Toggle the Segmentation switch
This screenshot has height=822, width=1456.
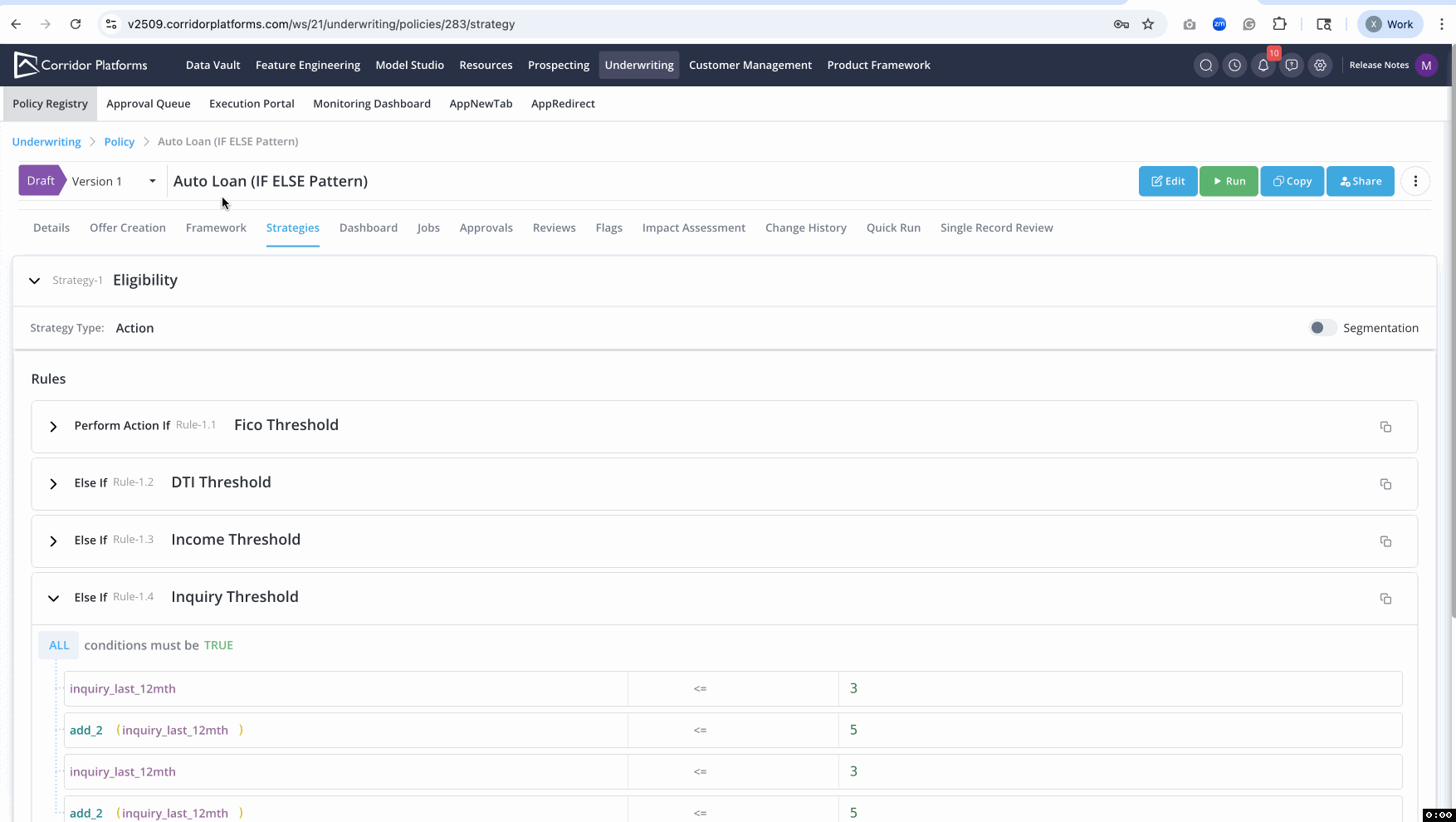click(1322, 328)
